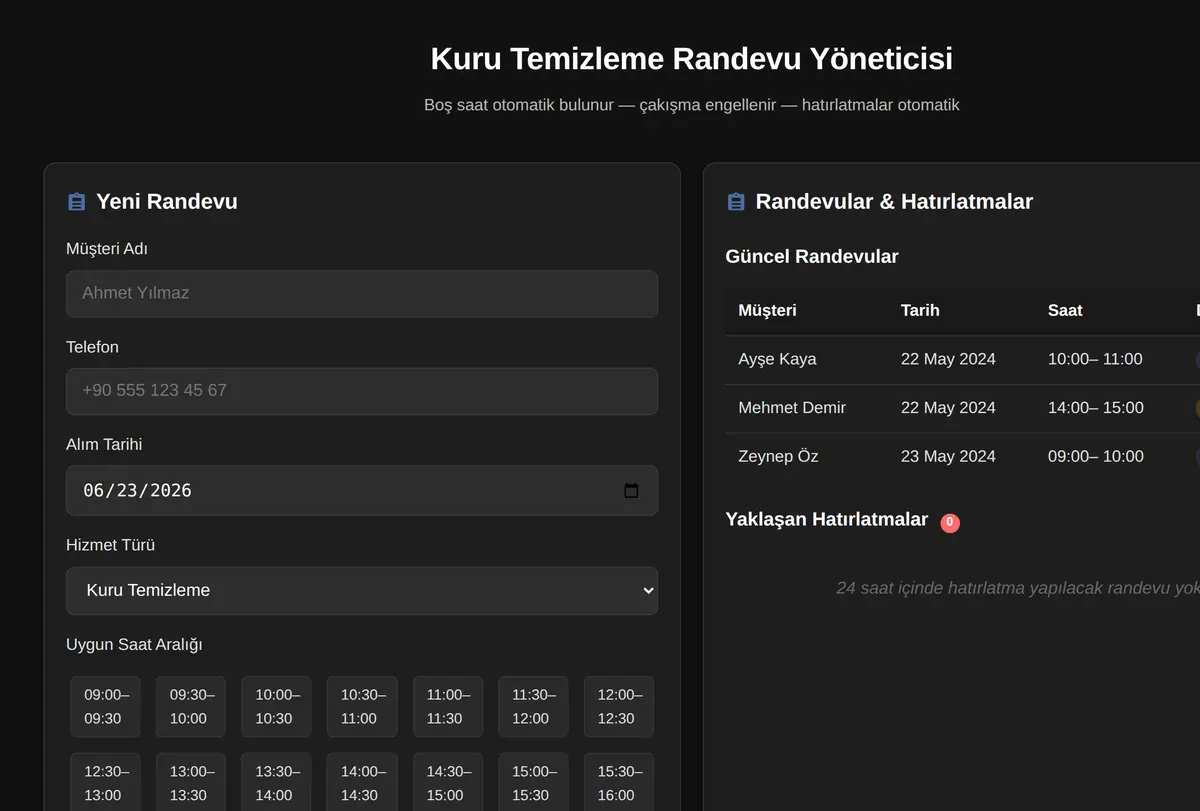This screenshot has width=1200, height=811.
Task: Select the 14:30–15:00 time slot
Action: (448, 783)
